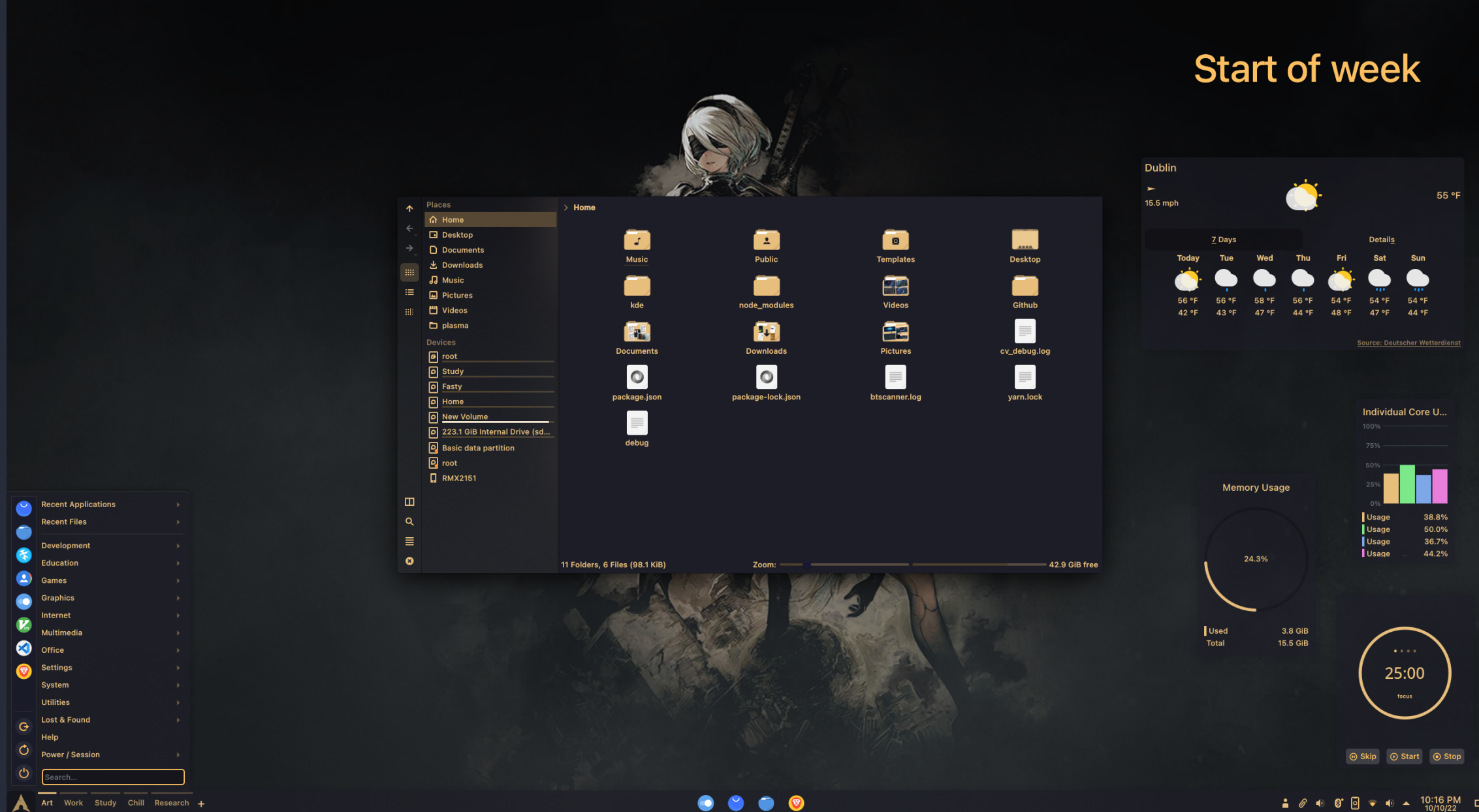Launch Vim from launcher favorites
The image size is (1479, 812).
(x=24, y=625)
